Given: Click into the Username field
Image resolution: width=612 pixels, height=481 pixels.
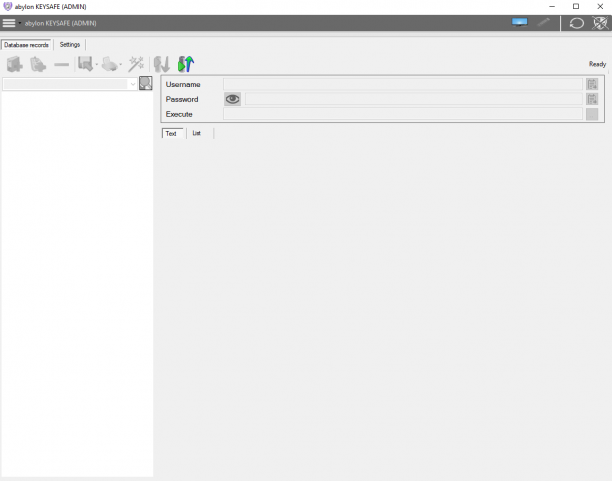Looking at the screenshot, I should point(403,84).
